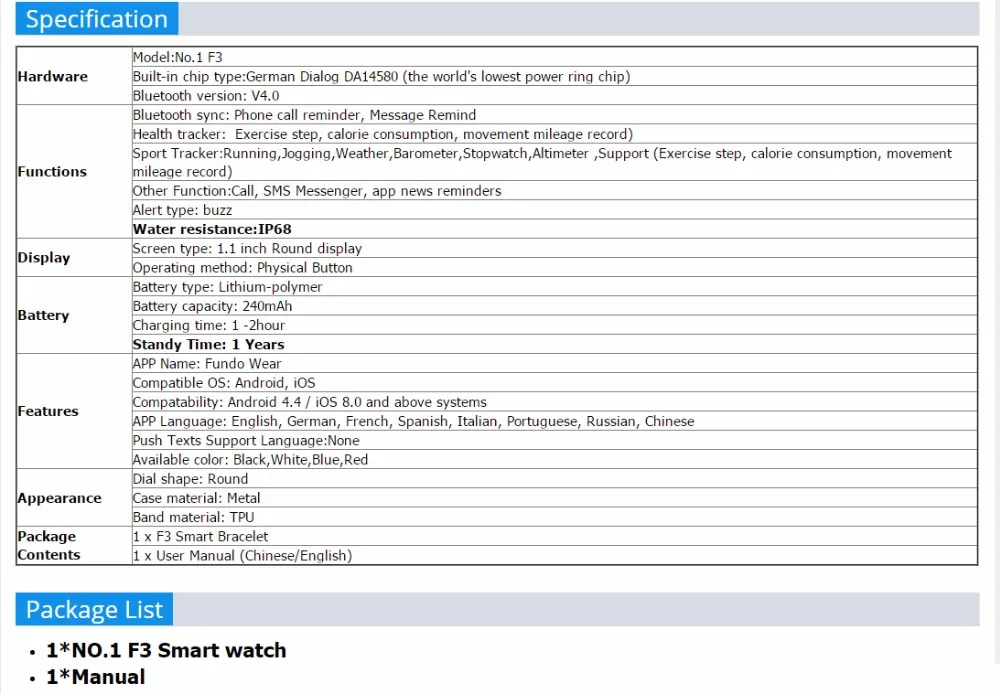
Task: Click the Bluetooth sync Phone call reminder row
Action: tap(555, 115)
